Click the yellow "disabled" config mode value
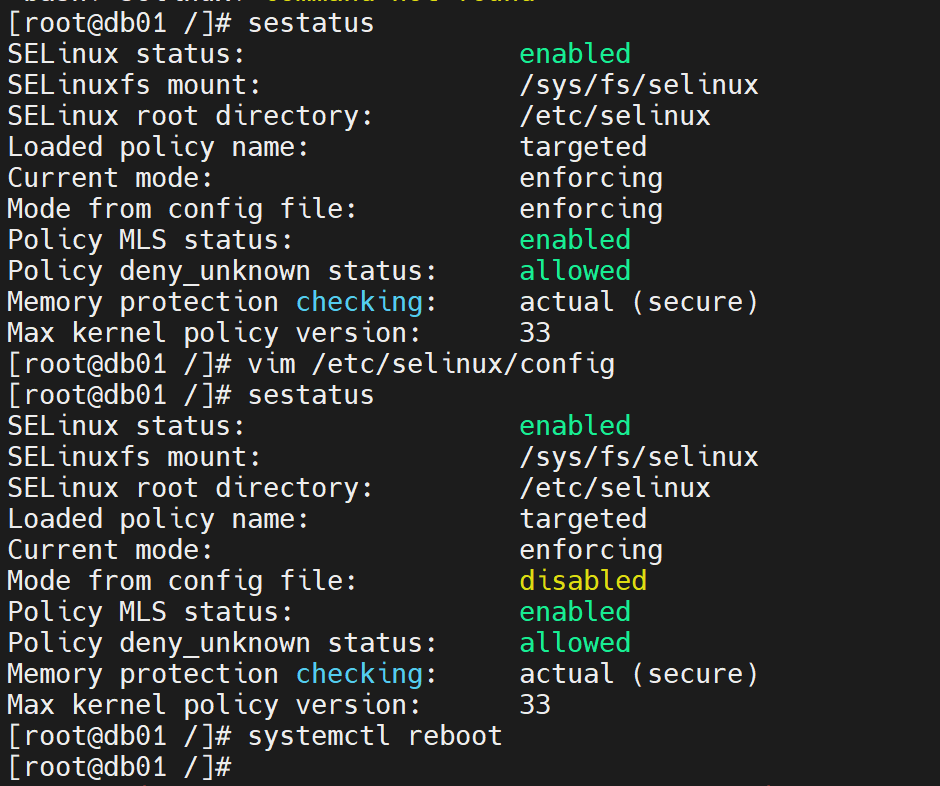Image resolution: width=940 pixels, height=786 pixels. point(583,580)
